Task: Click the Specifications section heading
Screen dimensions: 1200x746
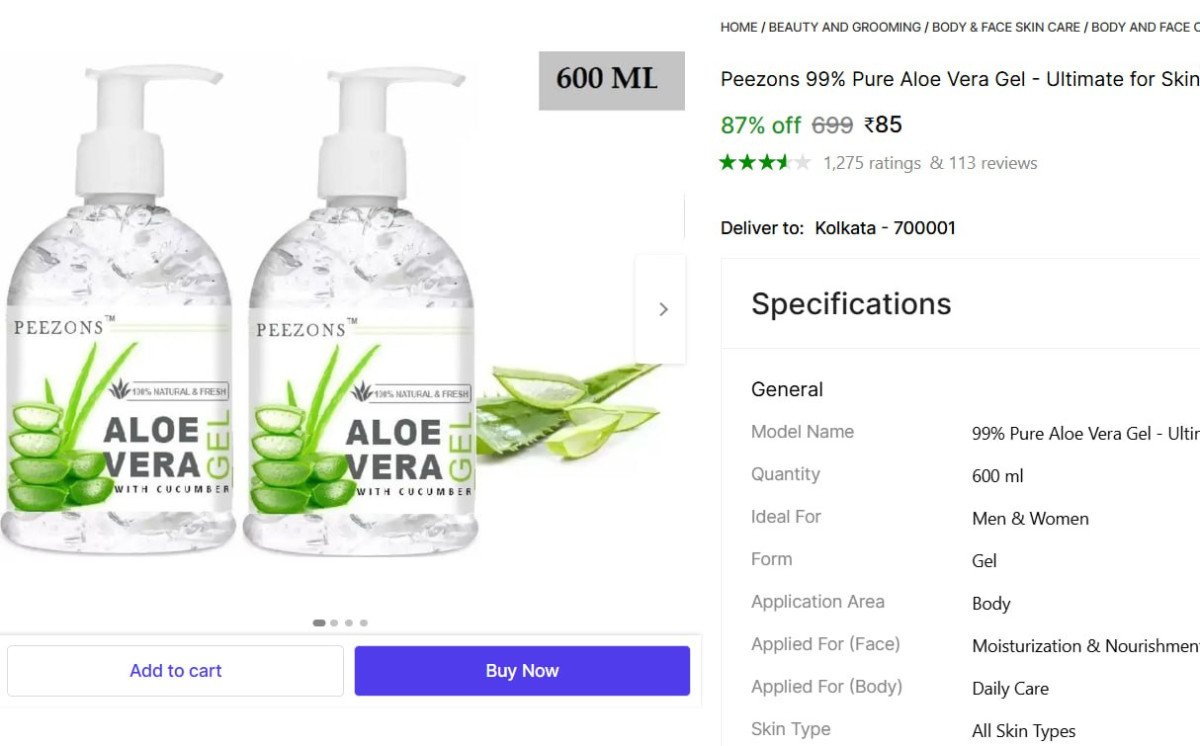Action: (x=851, y=304)
